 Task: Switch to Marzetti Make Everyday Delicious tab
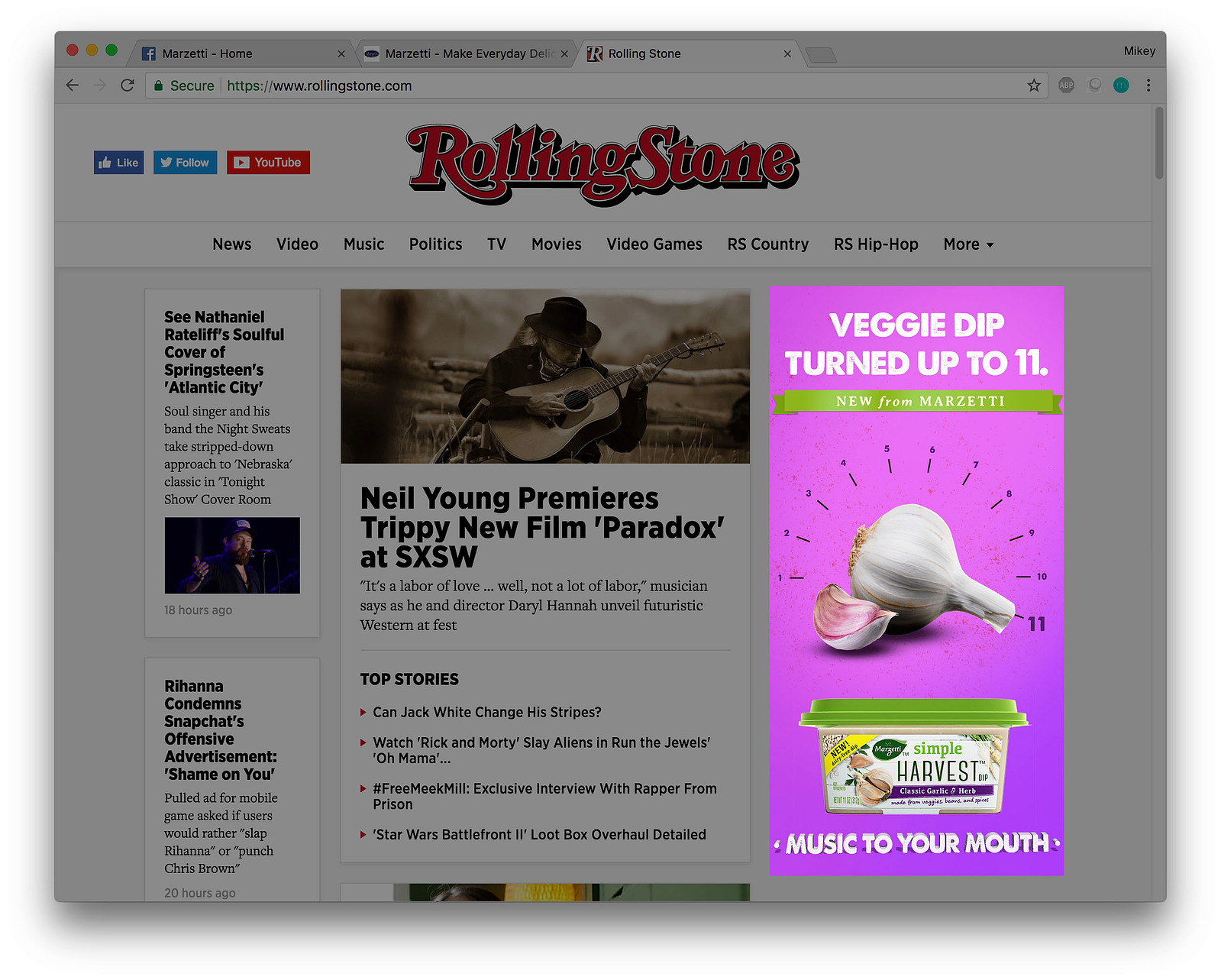coord(466,53)
